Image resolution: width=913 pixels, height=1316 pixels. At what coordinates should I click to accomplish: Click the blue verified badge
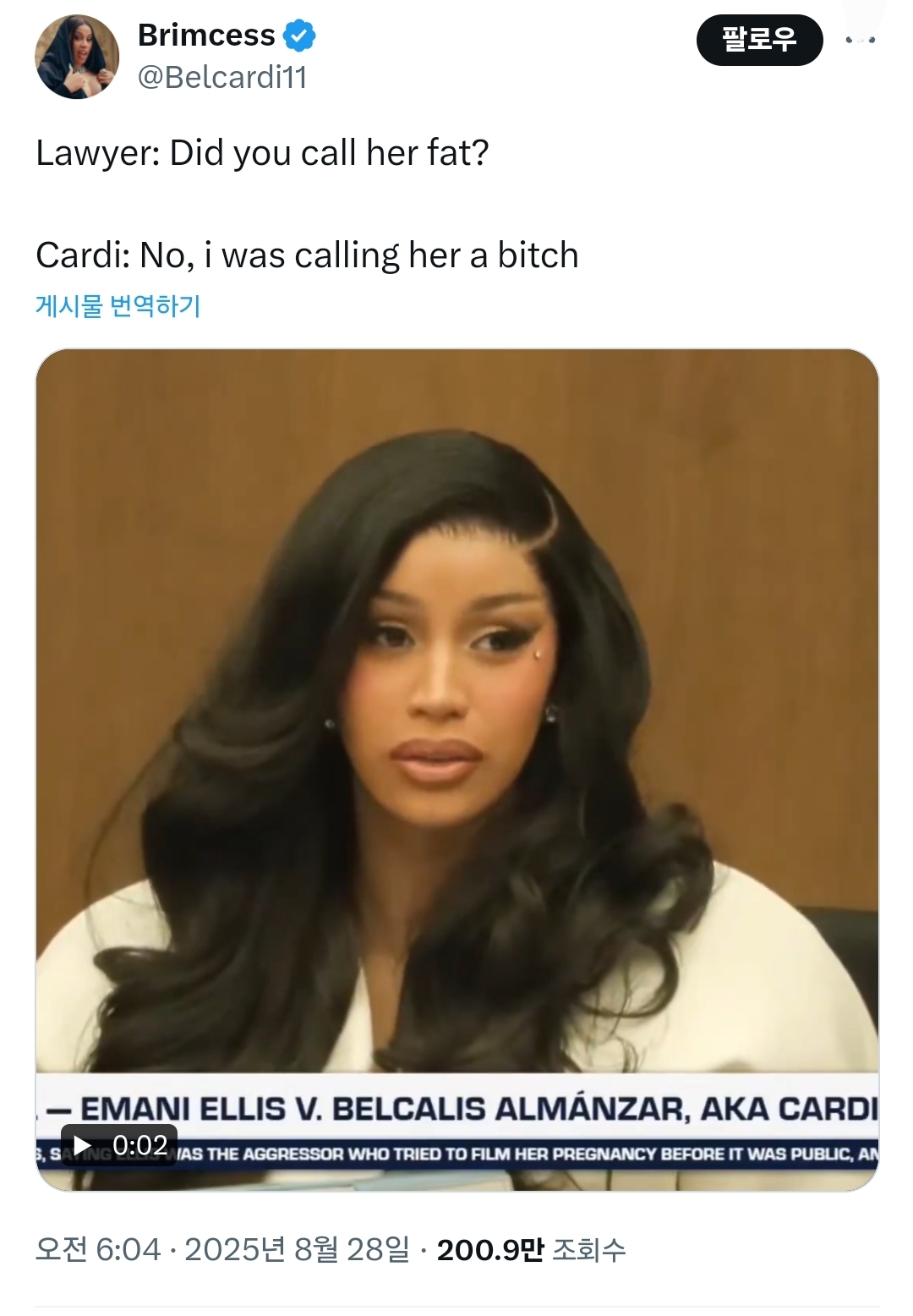point(299,36)
